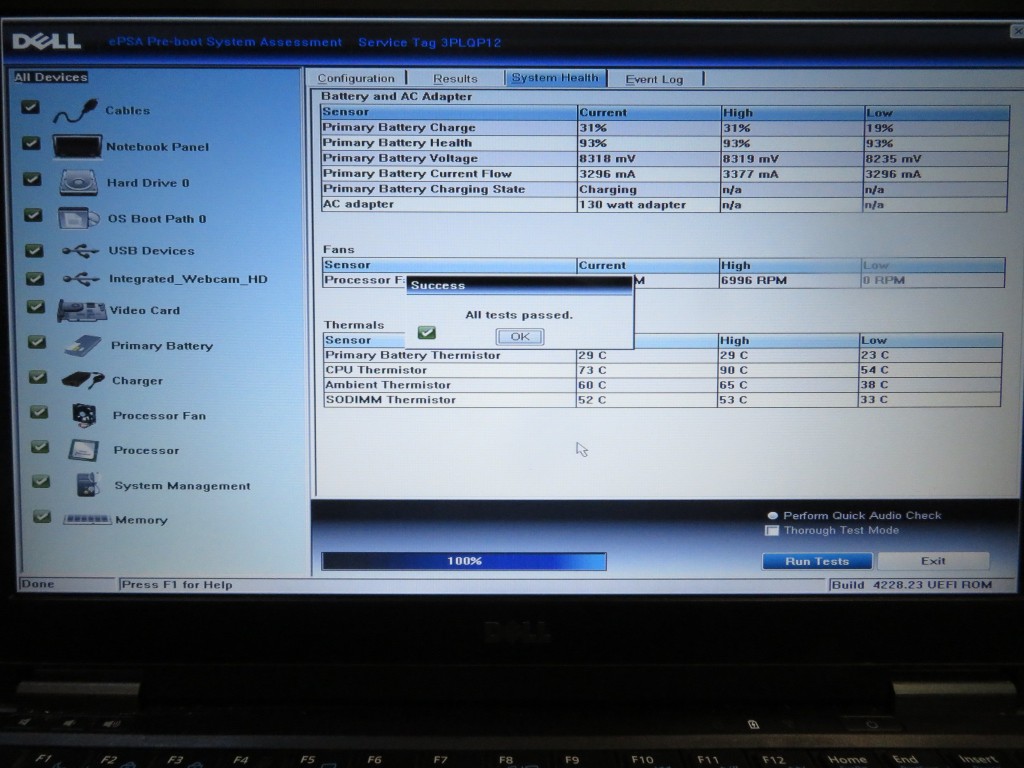The width and height of the screenshot is (1024, 768).
Task: Uncheck the Primary Battery checkbox
Action: 37,342
